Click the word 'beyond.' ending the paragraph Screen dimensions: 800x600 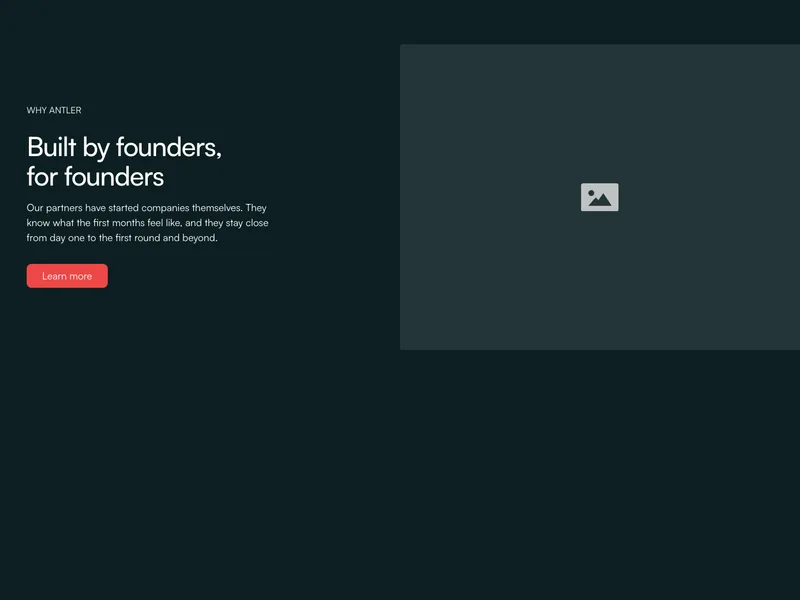200,238
